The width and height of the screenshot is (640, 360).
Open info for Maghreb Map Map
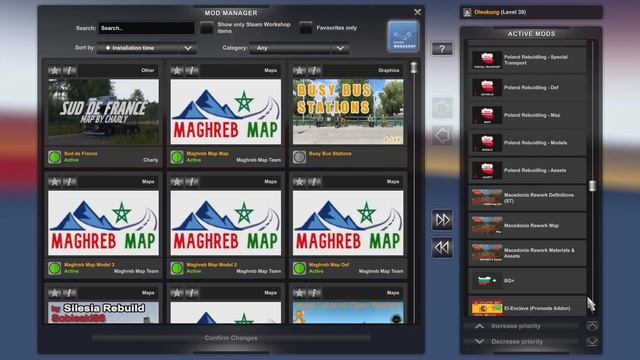(x=192, y=70)
